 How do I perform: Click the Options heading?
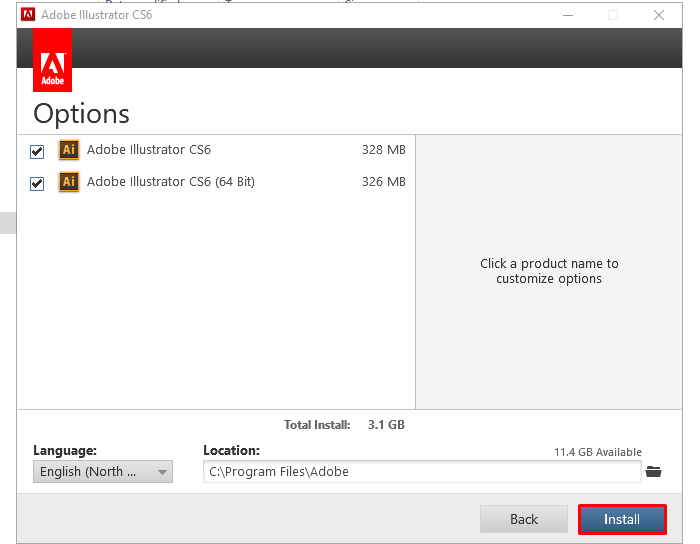tap(82, 113)
